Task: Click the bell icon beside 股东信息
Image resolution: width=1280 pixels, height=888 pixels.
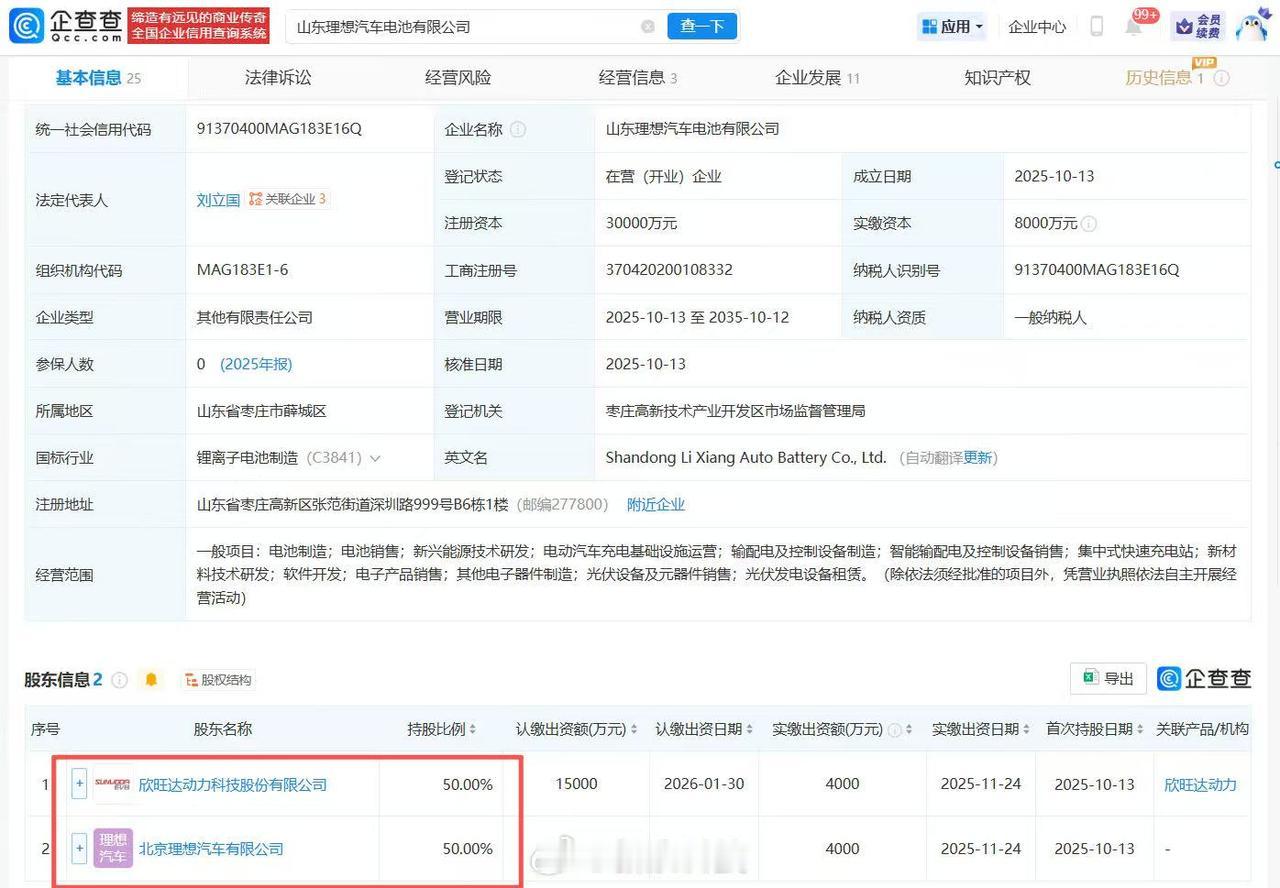Action: (x=151, y=680)
